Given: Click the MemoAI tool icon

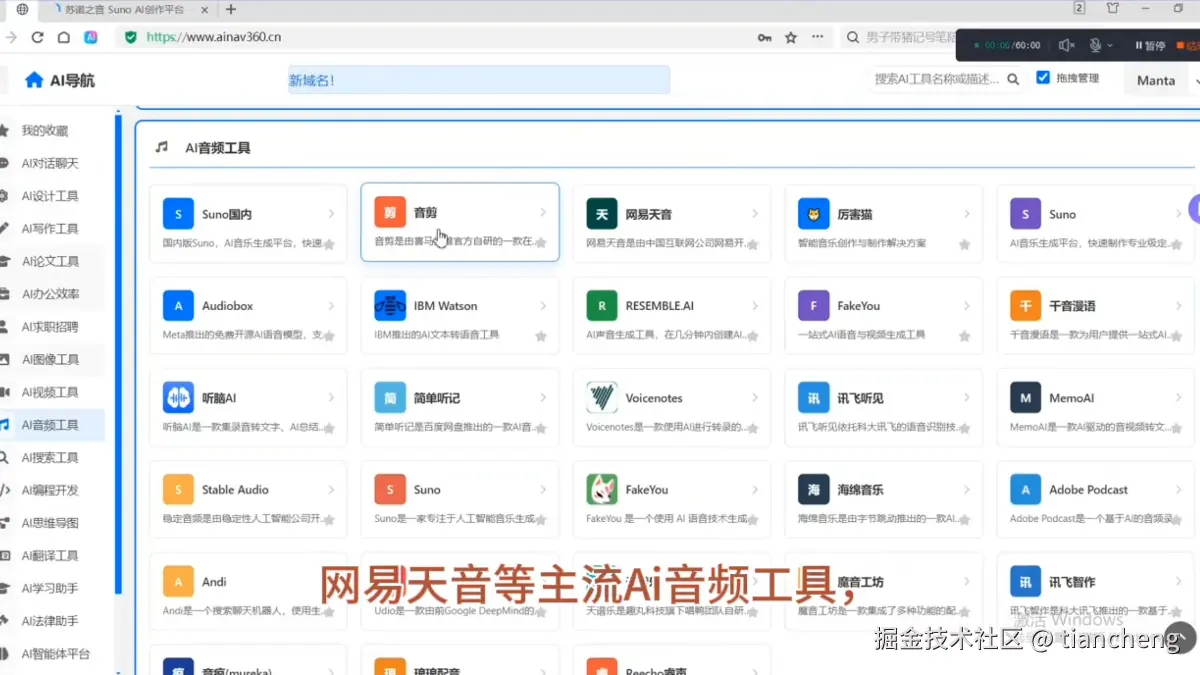Looking at the screenshot, I should [1025, 397].
